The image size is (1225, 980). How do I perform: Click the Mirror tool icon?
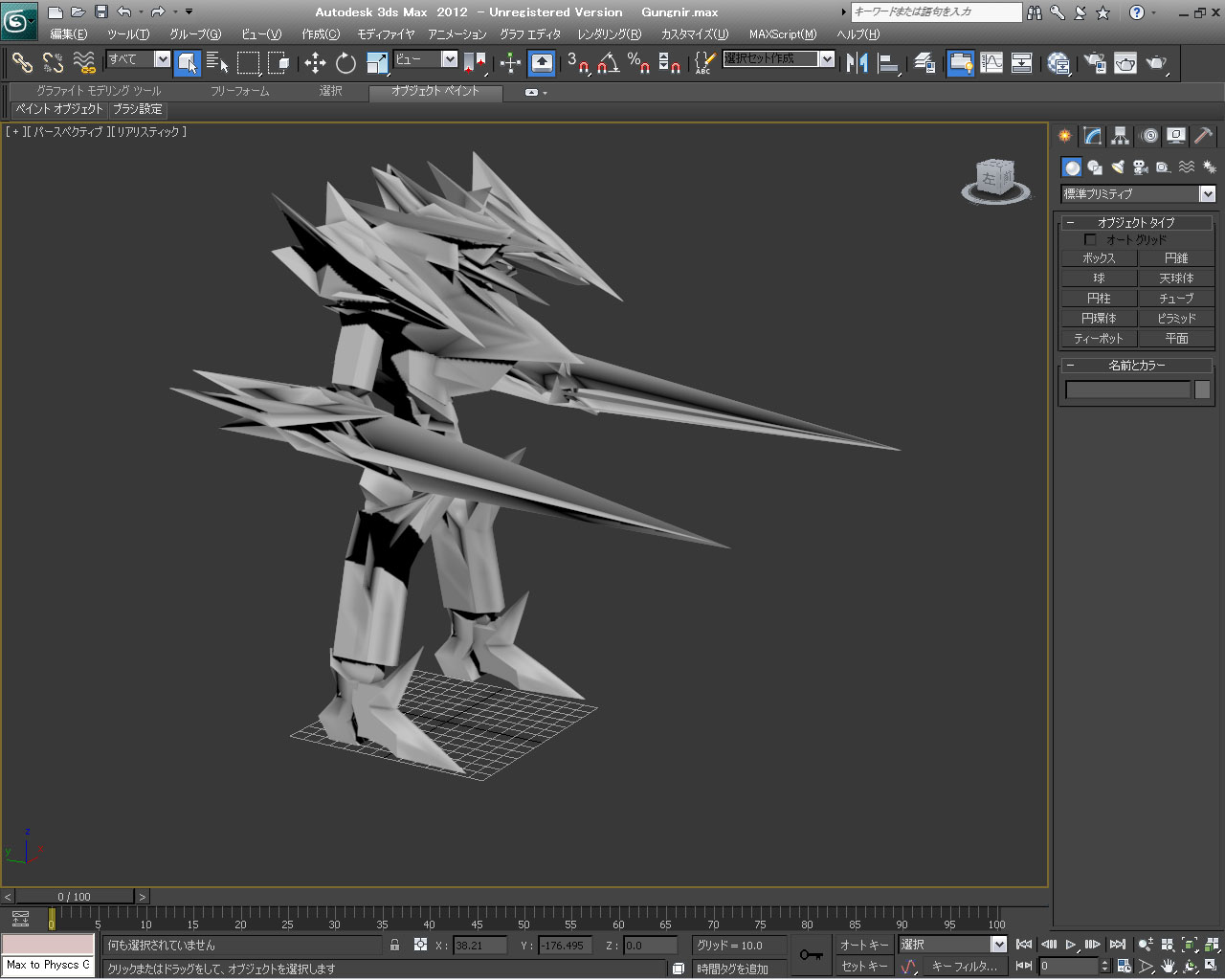[857, 63]
